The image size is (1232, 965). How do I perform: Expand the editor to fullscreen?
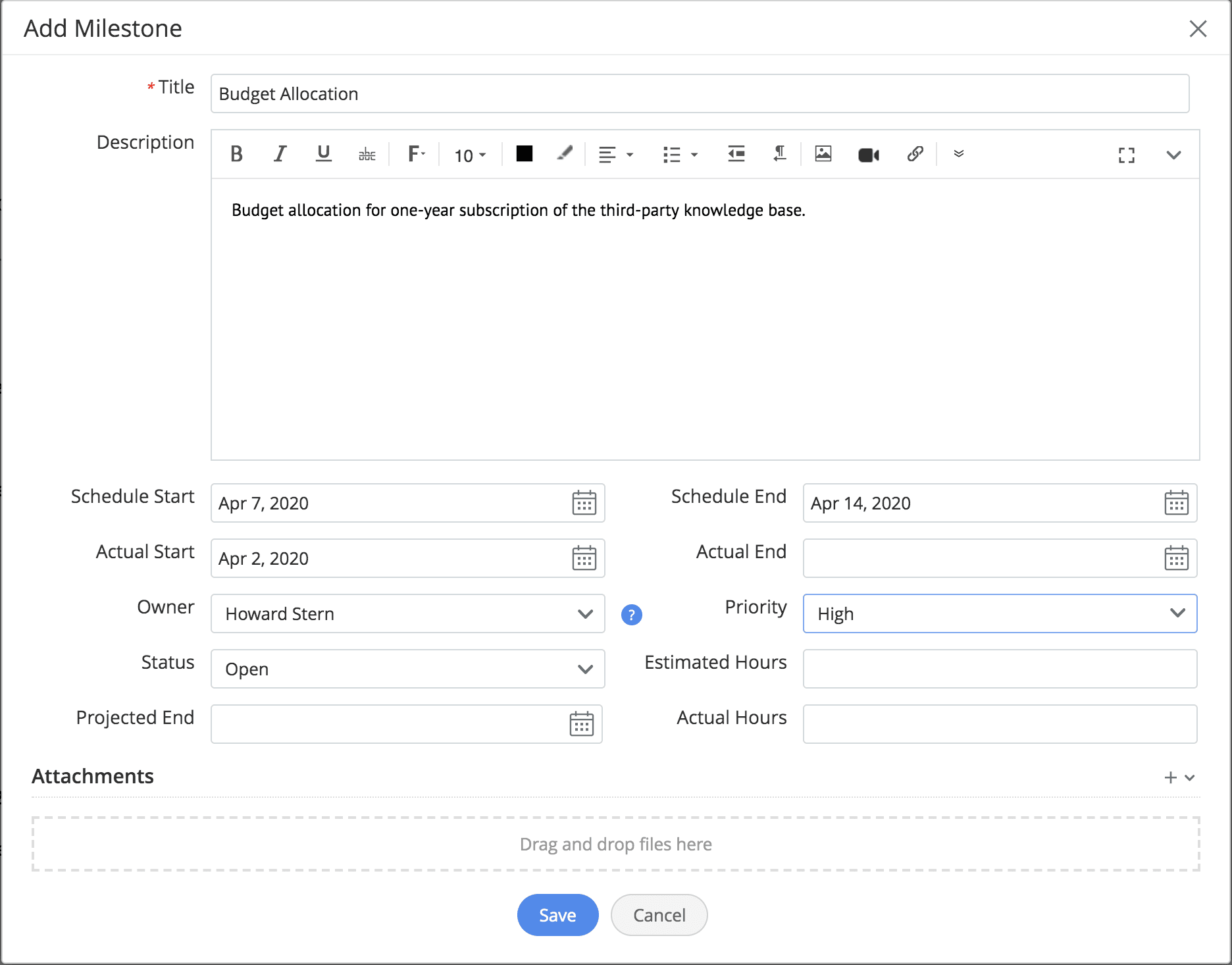pyautogui.click(x=1126, y=155)
